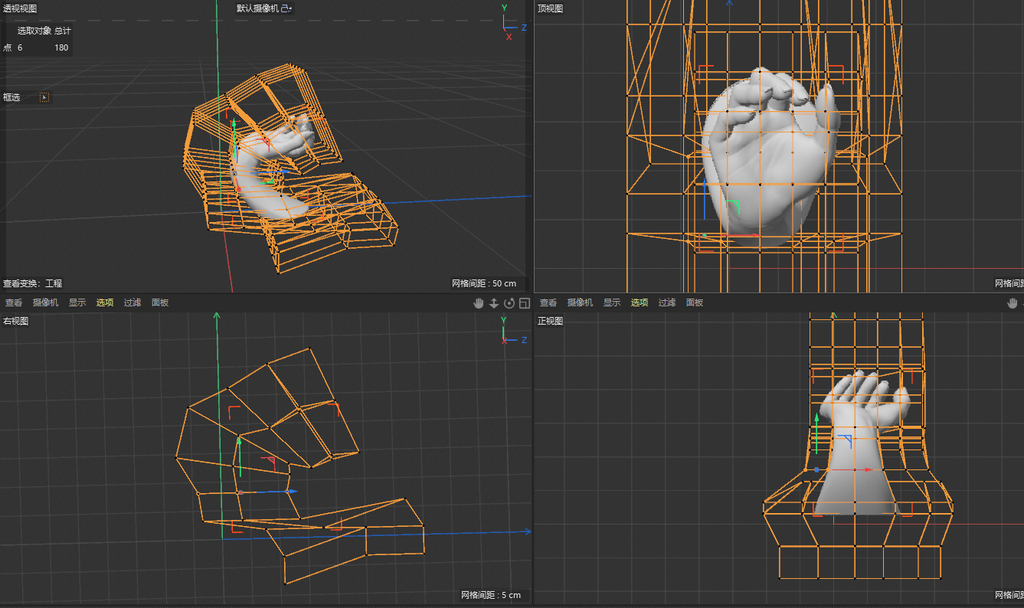1024x608 pixels.
Task: Open 摄像机 menu above front view
Action: (x=580, y=302)
